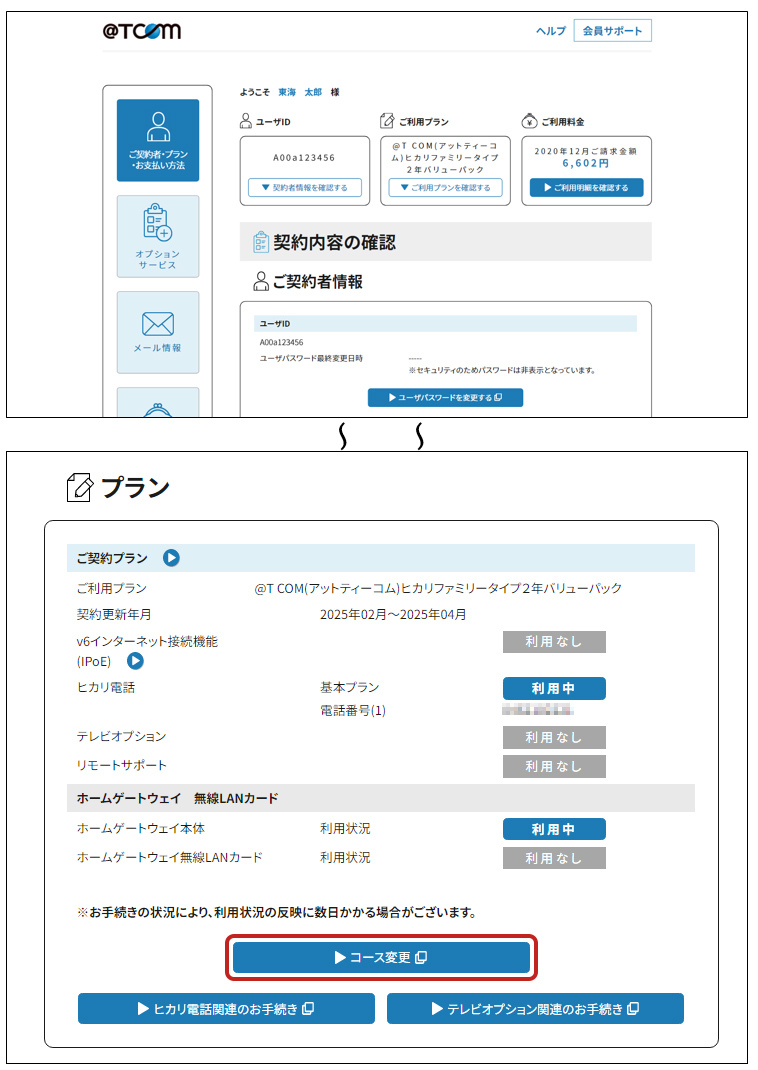Click arrow icon beside ご契約プラン
The height and width of the screenshot is (1070, 758).
click(171, 558)
